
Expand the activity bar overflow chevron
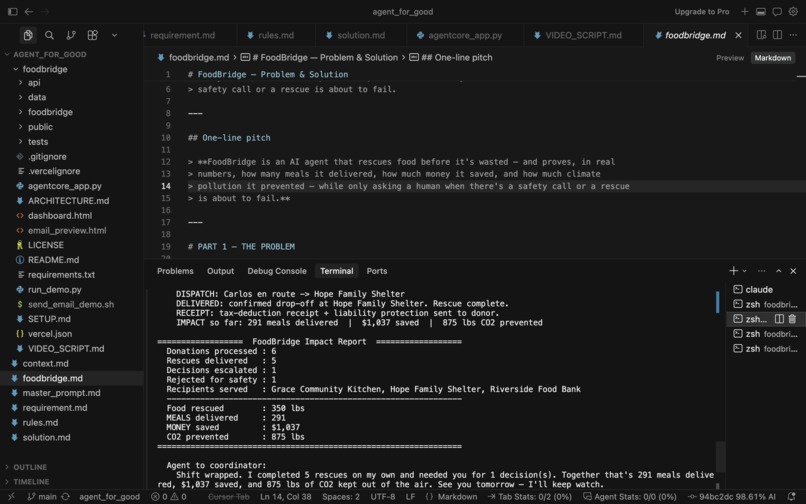[x=114, y=35]
